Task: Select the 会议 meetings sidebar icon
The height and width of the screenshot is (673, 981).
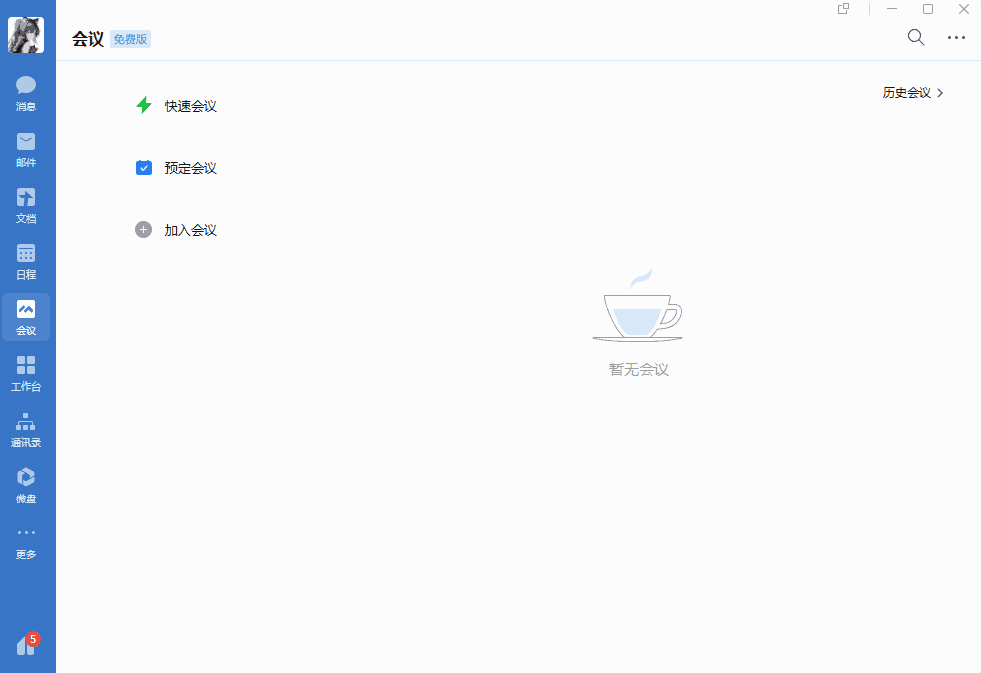Action: click(x=25, y=317)
